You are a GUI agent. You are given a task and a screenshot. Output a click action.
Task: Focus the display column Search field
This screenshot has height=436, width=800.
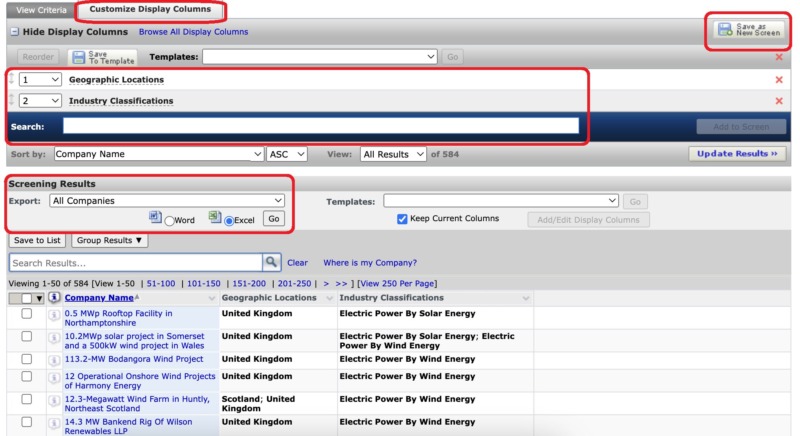321,126
